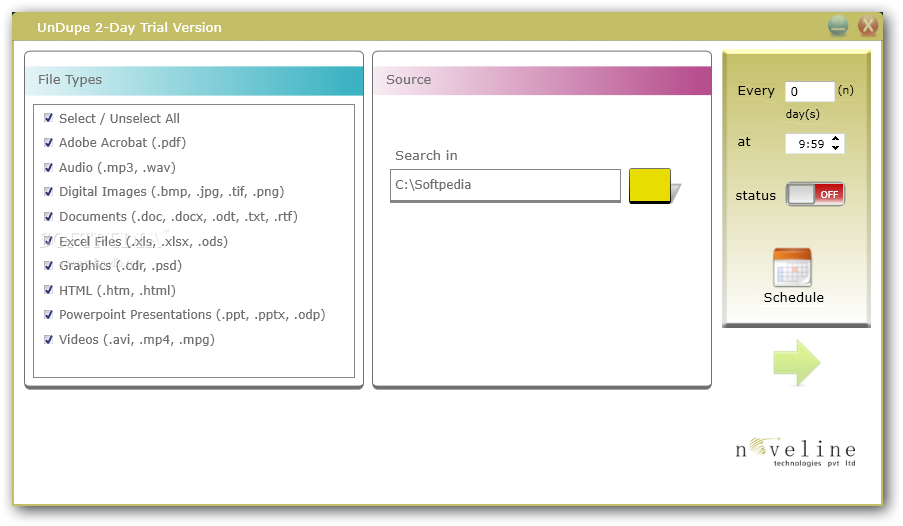Close the UnDupe window
Image resolution: width=903 pixels, height=526 pixels.
click(868, 26)
